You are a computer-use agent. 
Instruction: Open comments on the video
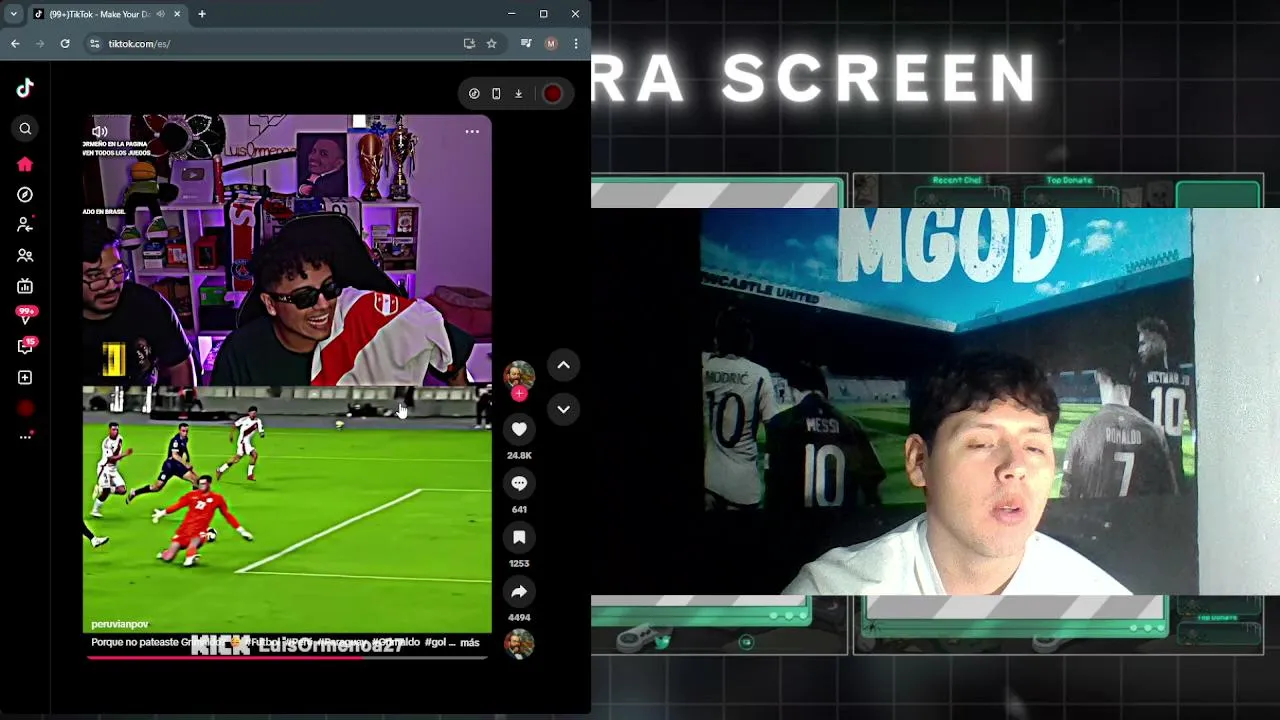pyautogui.click(x=519, y=483)
